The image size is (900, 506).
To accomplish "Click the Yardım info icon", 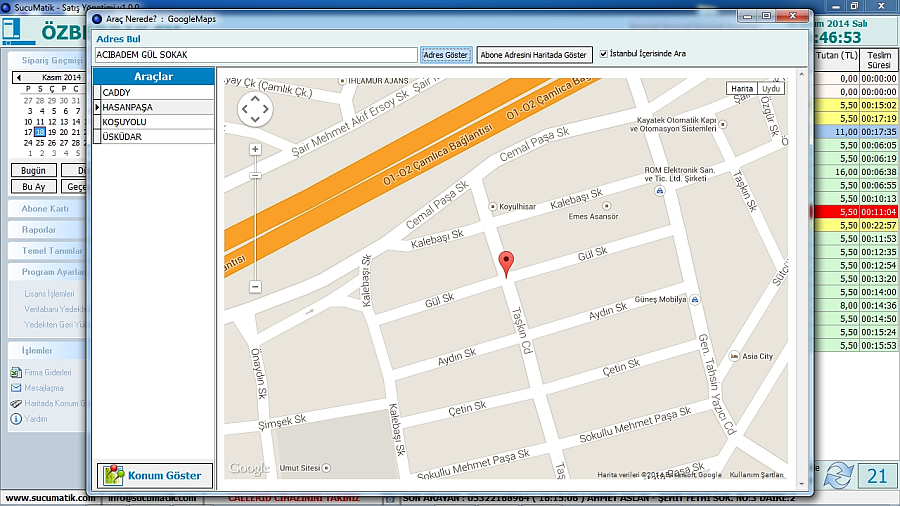I will (x=15, y=419).
